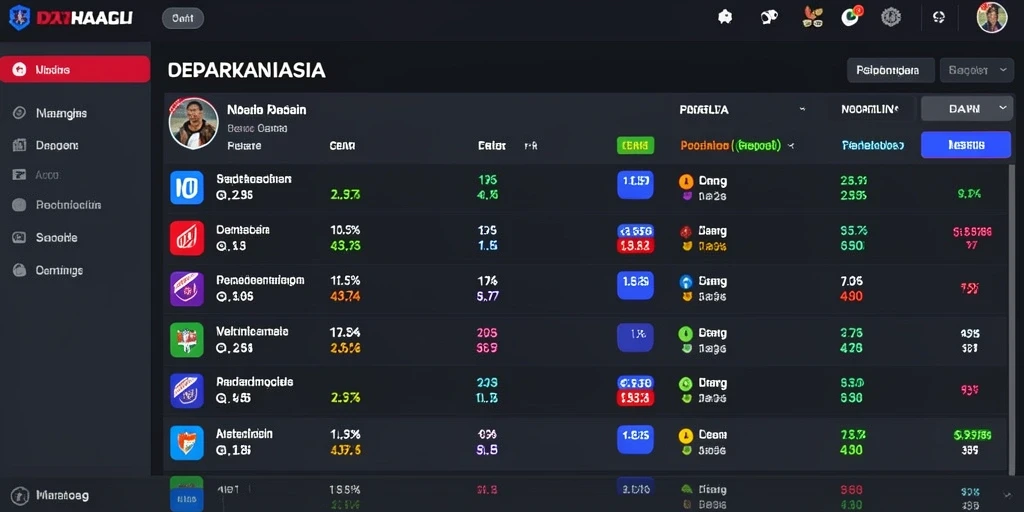Click the Oant pill button in the top bar

click(183, 18)
